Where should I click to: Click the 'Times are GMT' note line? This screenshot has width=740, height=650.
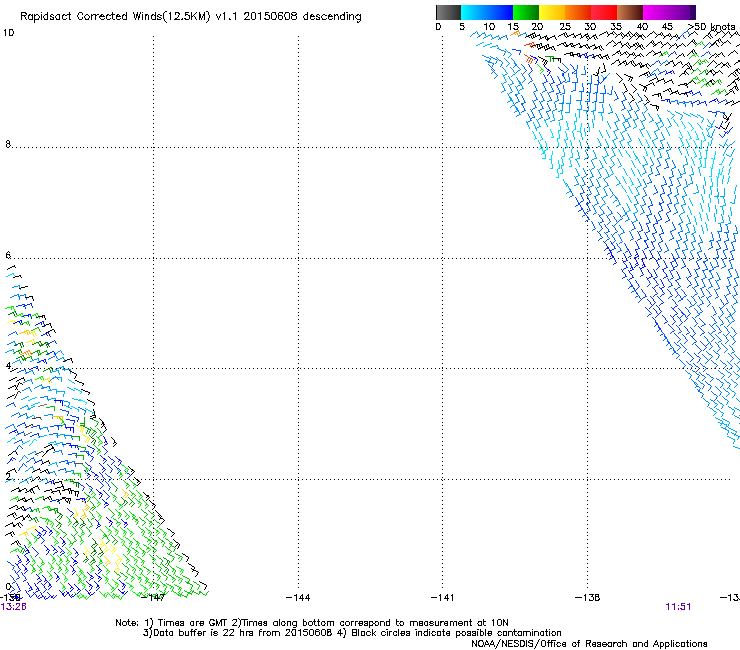[312, 623]
